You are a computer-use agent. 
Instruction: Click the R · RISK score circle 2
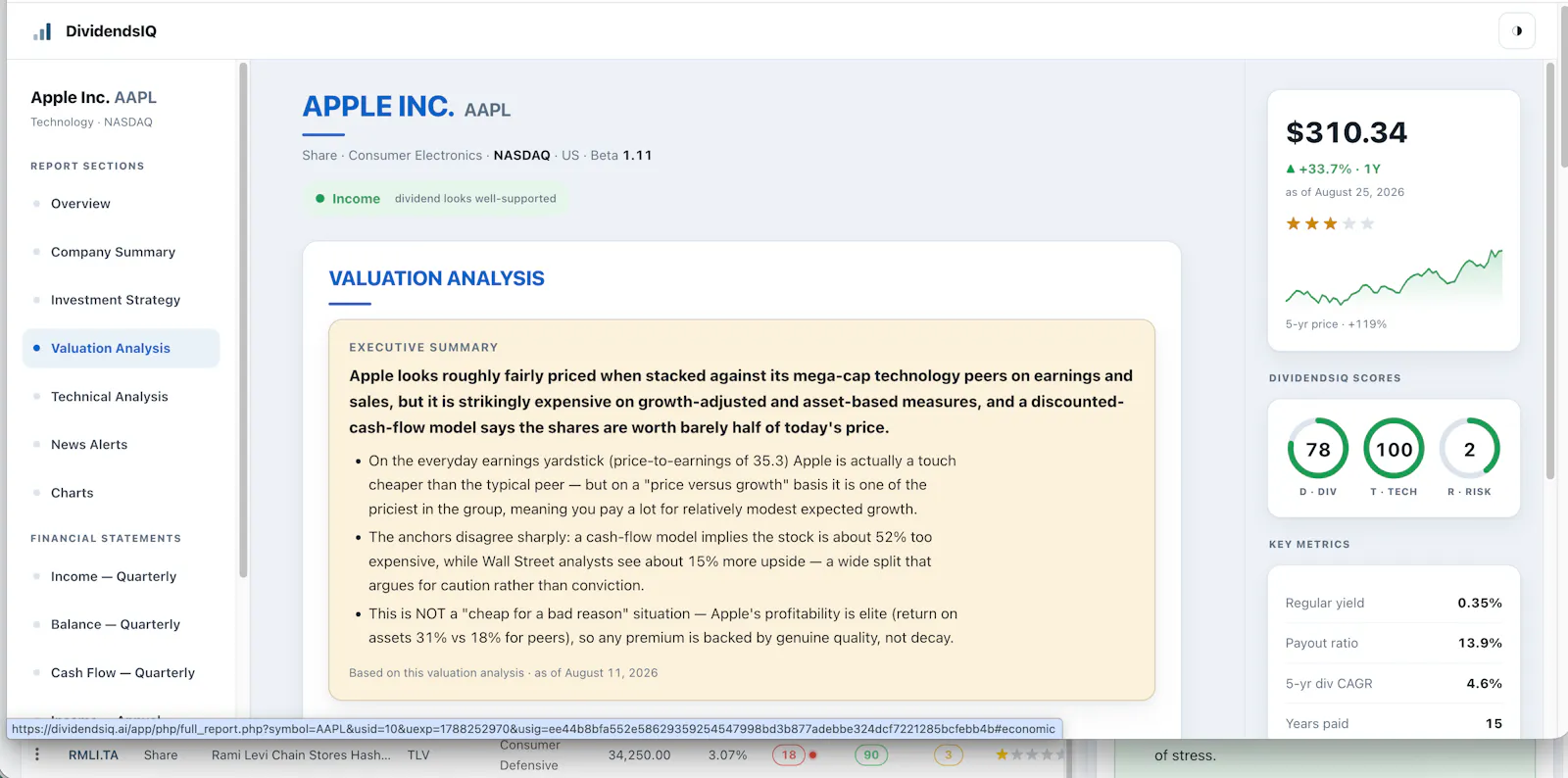point(1469,449)
